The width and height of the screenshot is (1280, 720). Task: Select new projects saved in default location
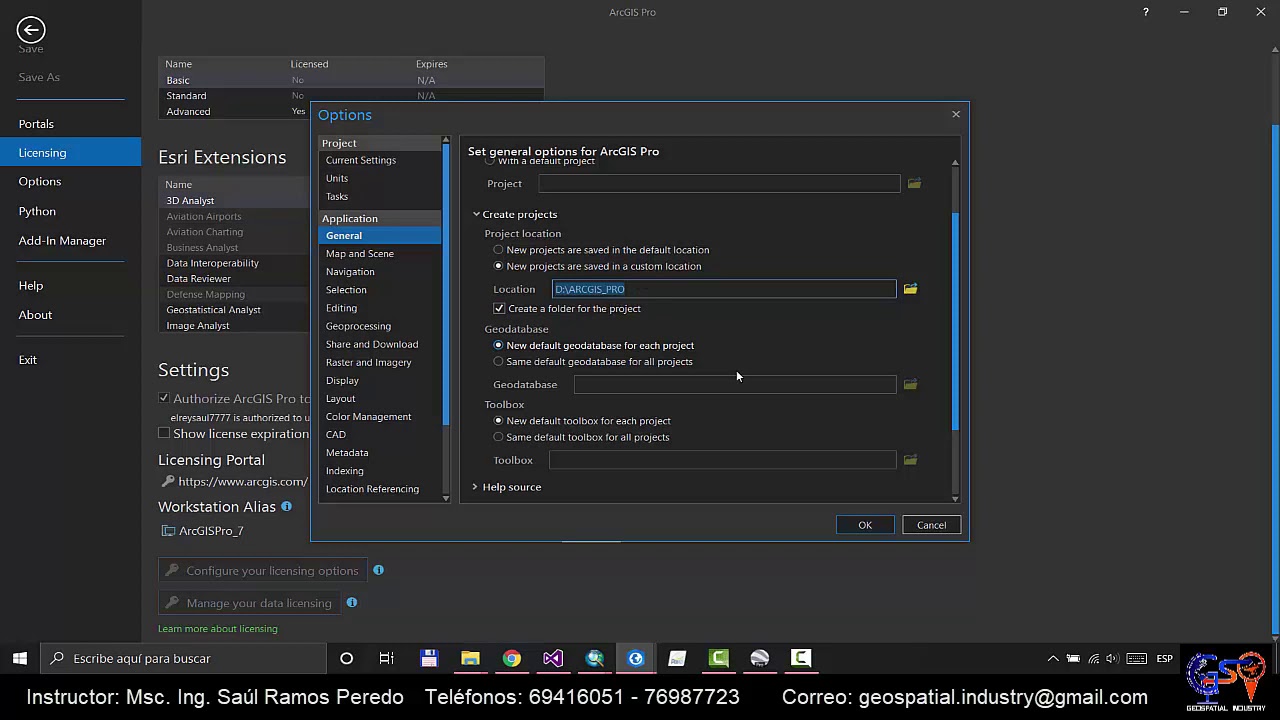[499, 250]
